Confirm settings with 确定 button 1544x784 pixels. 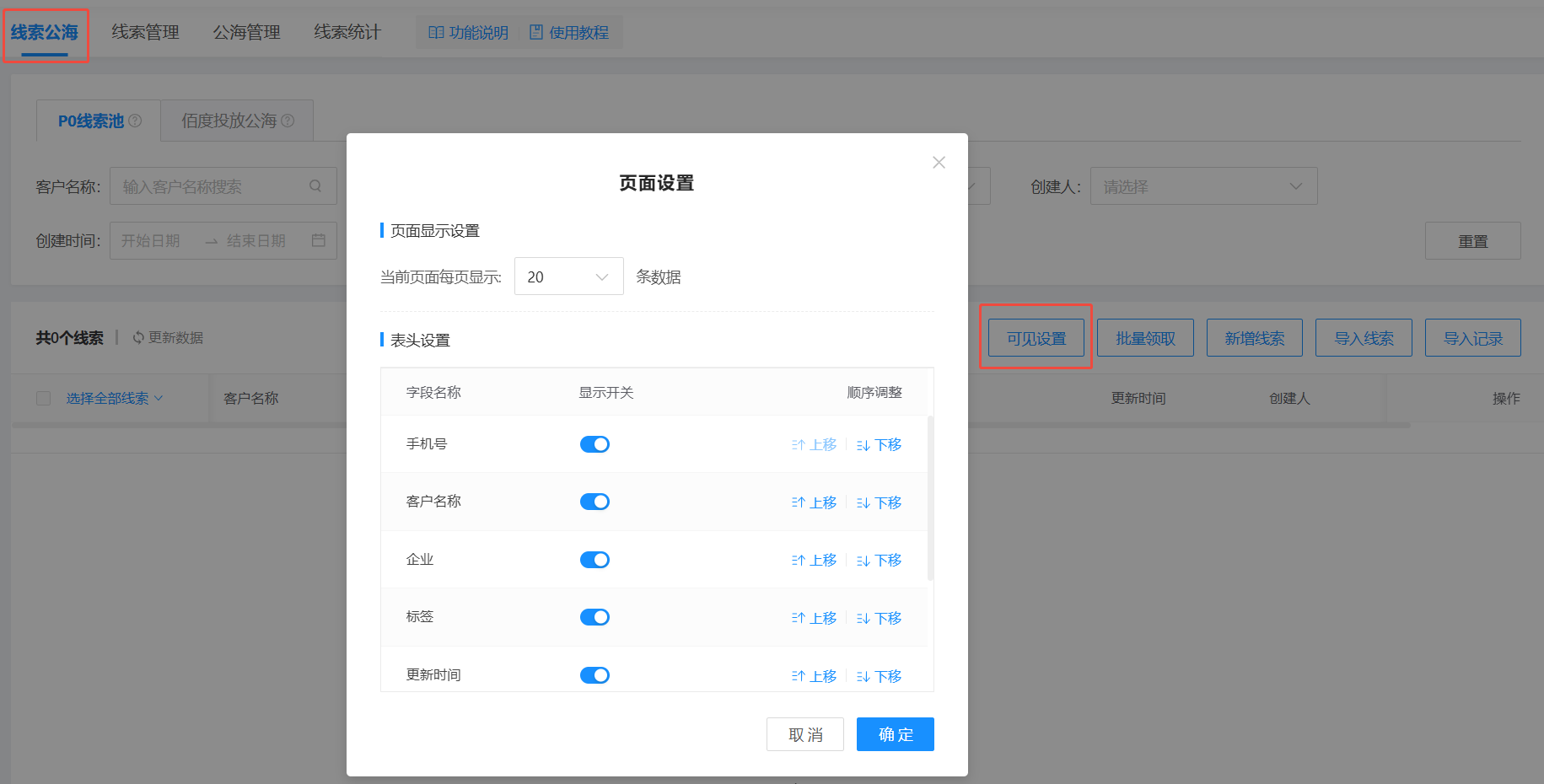click(895, 734)
